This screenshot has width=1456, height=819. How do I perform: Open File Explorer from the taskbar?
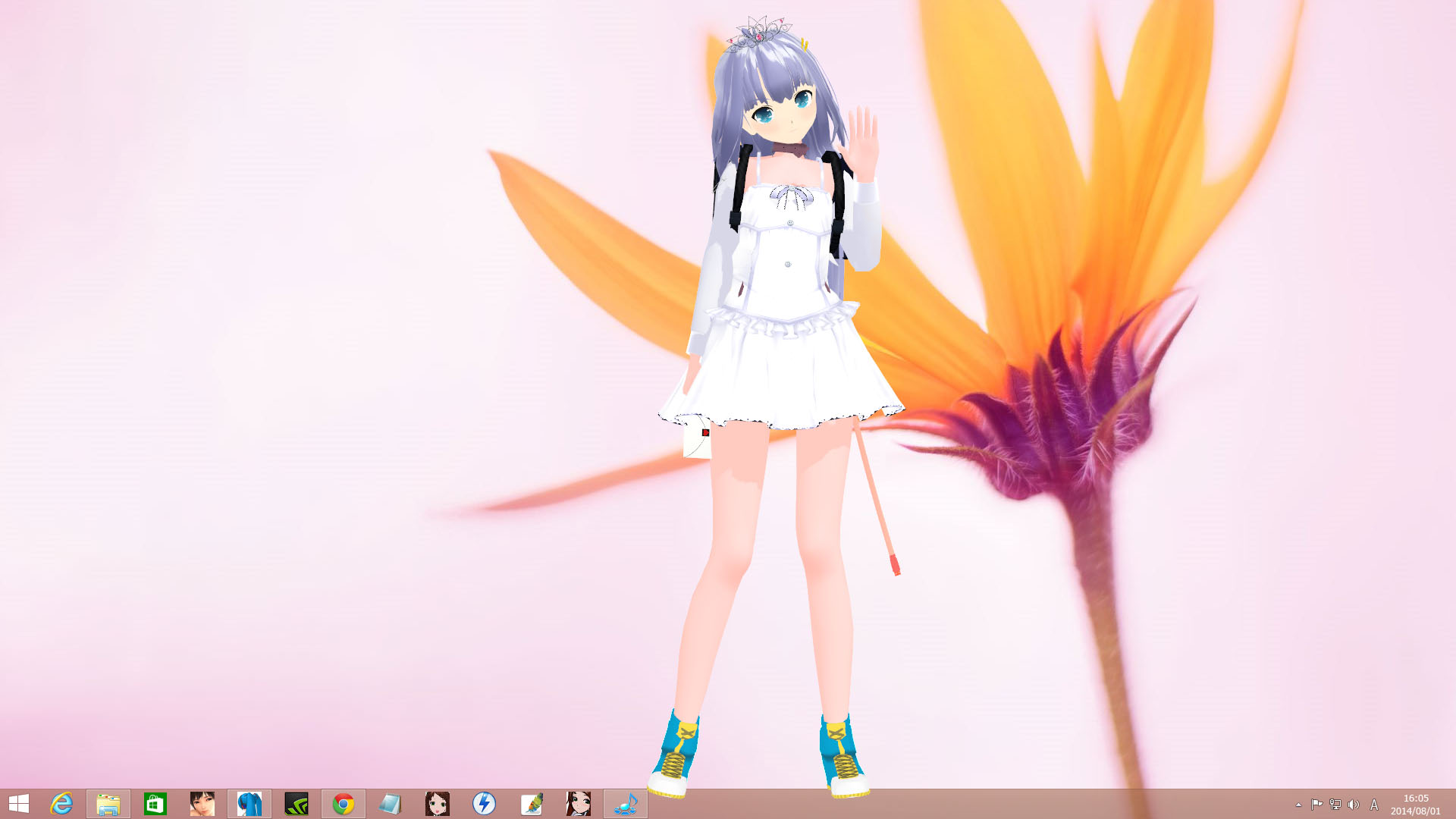click(108, 804)
